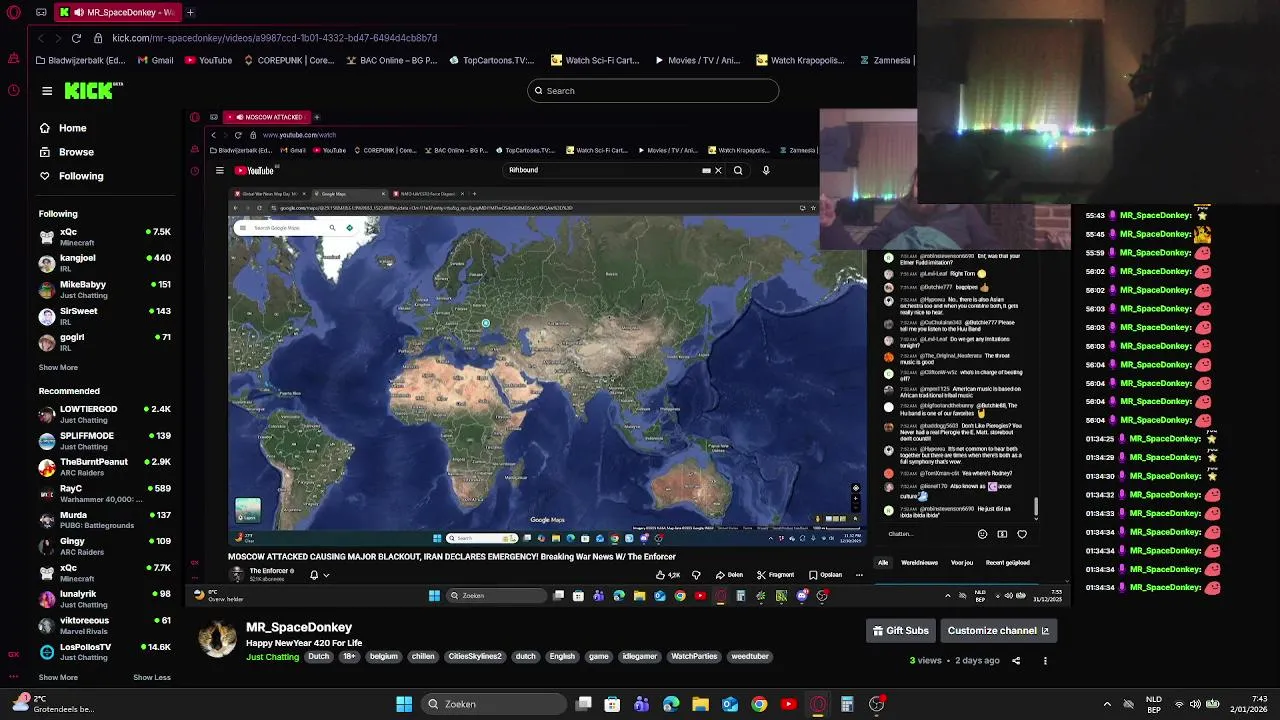This screenshot has height=720, width=1280.
Task: Open lunalyrik recommended channel
Action: [x=105, y=599]
